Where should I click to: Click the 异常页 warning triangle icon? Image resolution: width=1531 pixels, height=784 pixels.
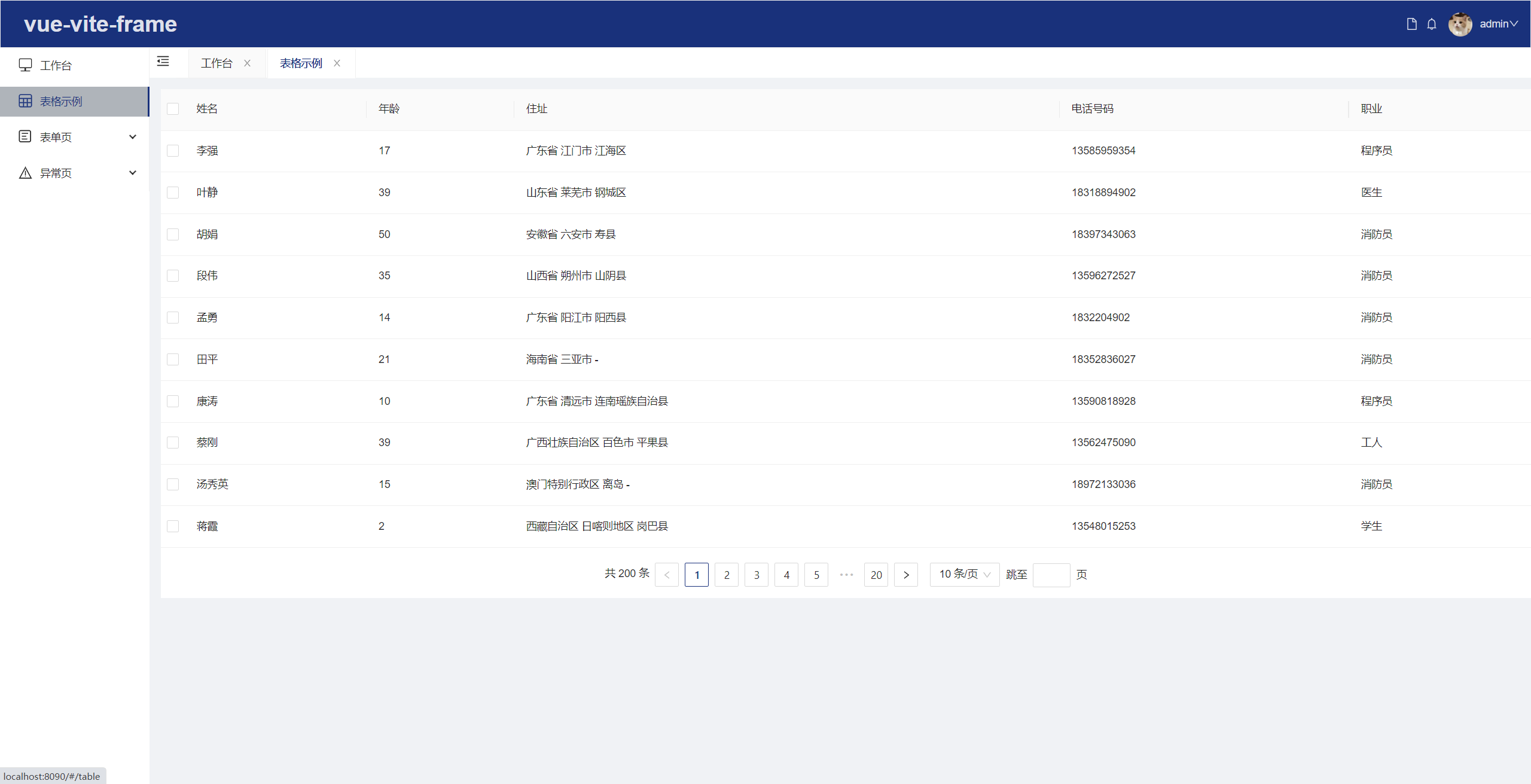[x=25, y=173]
